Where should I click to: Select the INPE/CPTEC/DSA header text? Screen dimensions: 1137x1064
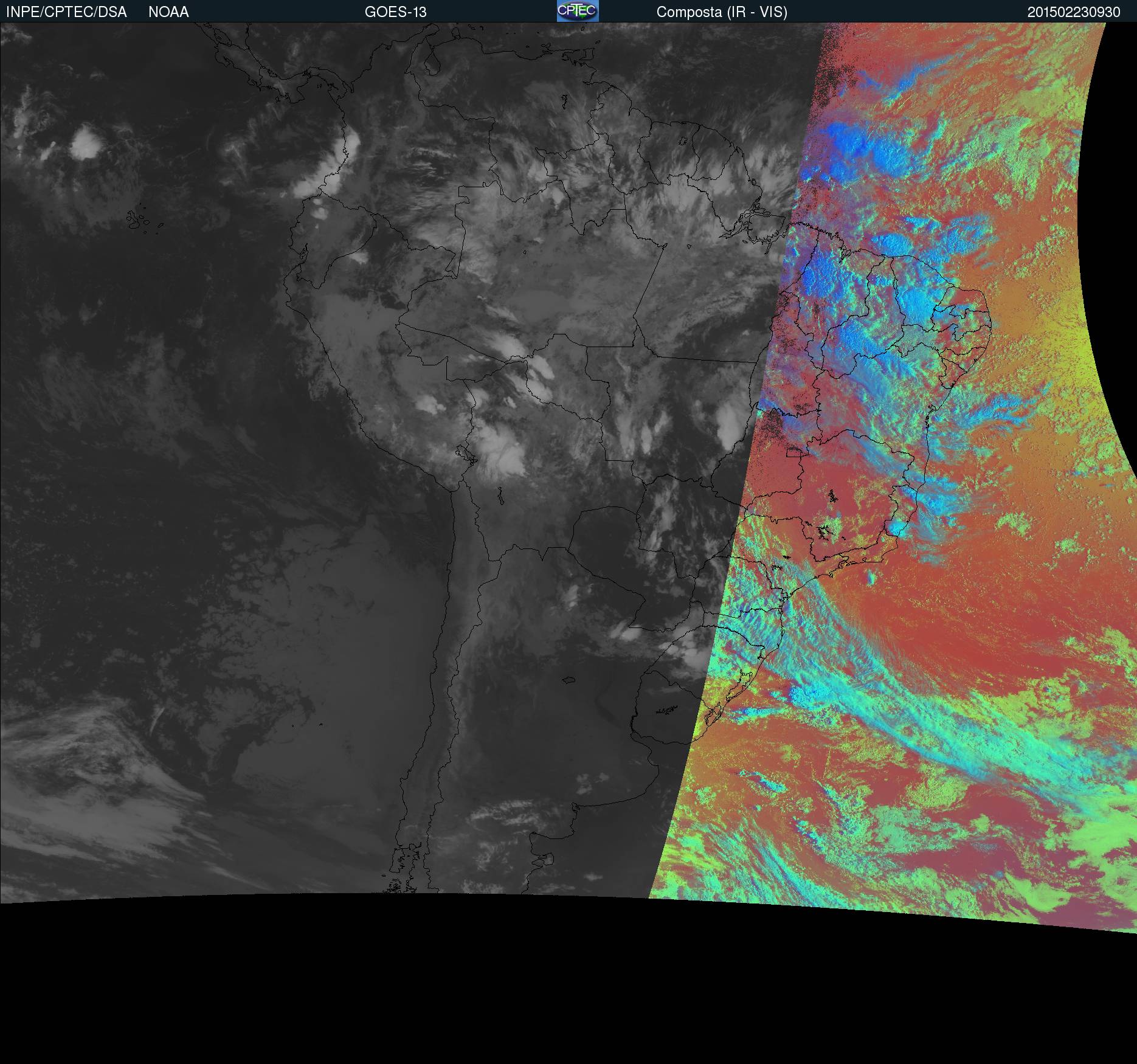click(x=66, y=12)
